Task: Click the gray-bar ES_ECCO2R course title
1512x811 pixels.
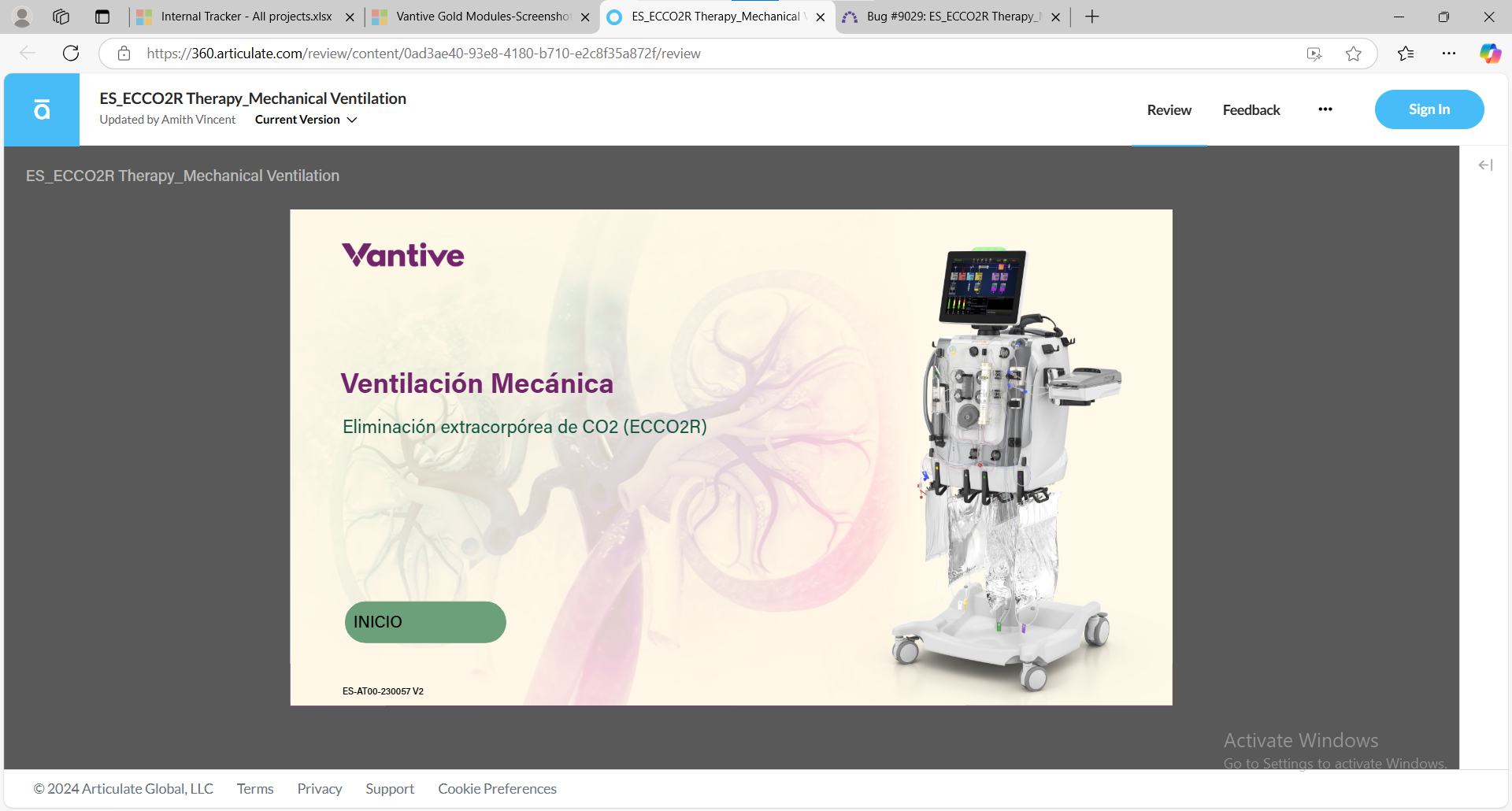Action: (183, 176)
